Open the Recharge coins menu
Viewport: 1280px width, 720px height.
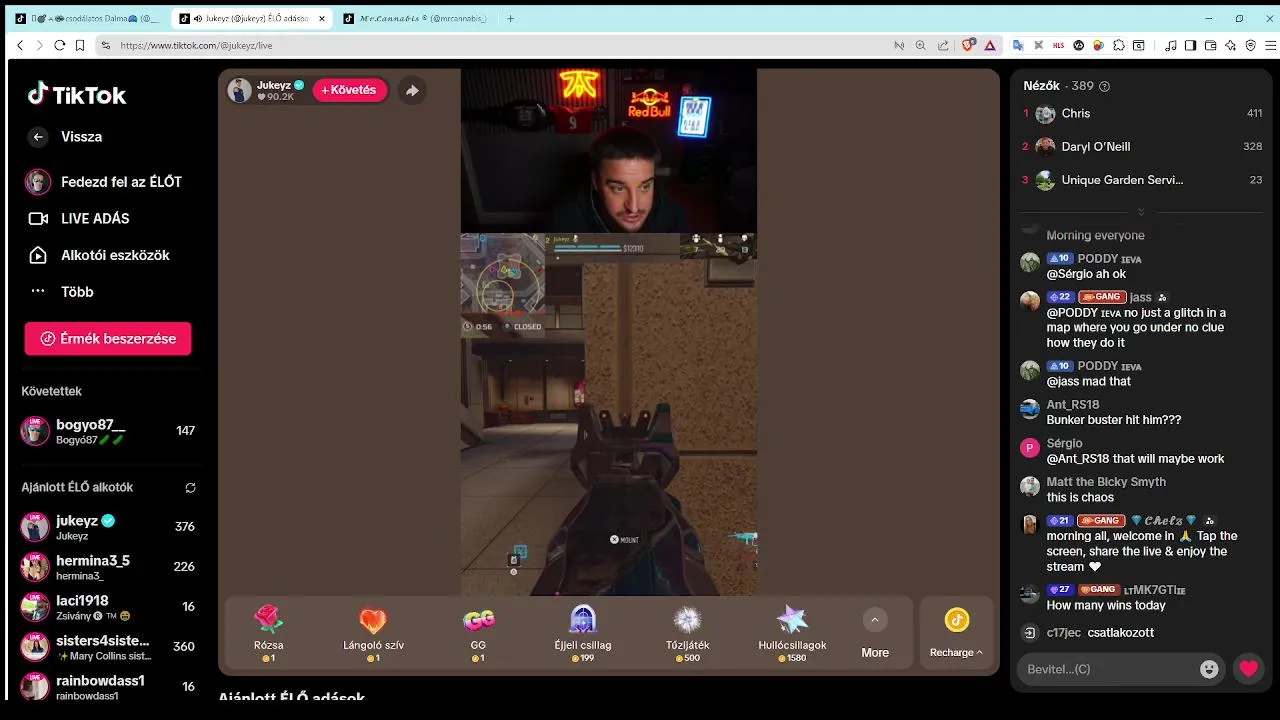point(957,634)
